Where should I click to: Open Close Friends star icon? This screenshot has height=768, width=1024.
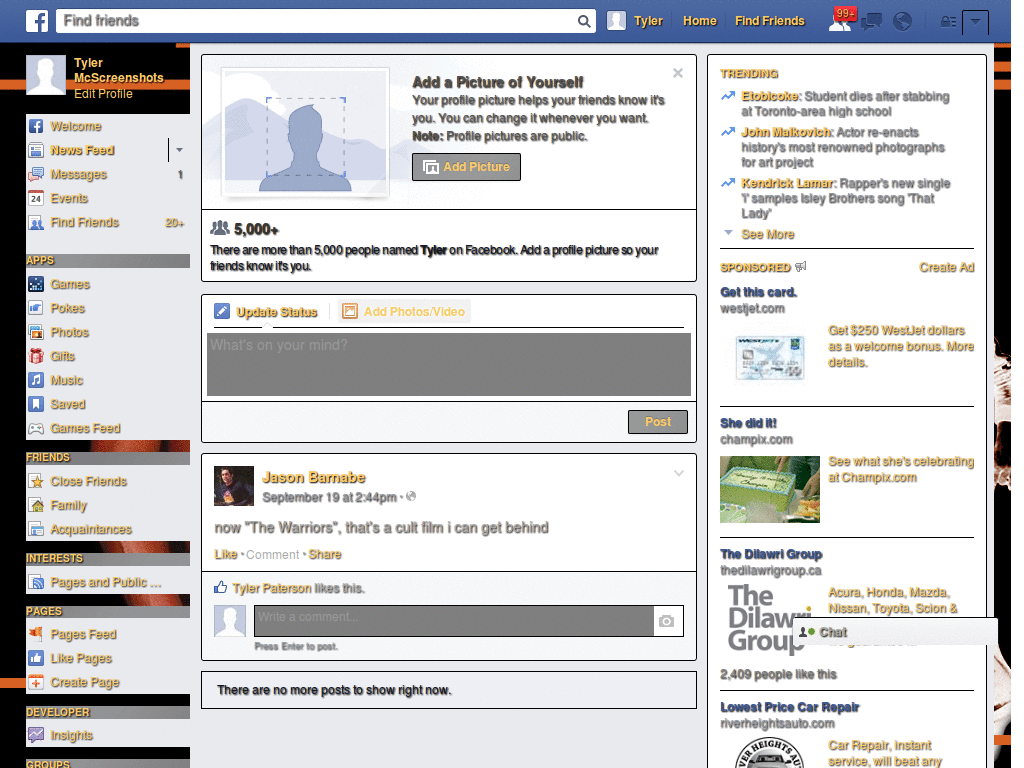tap(36, 481)
